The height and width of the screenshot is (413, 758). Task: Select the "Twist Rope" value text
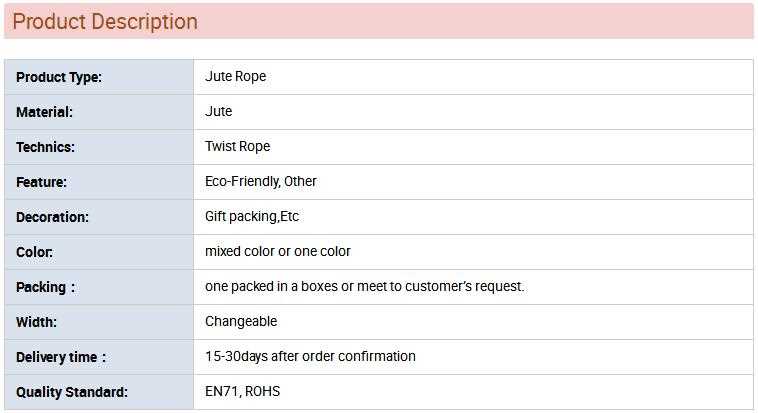pos(237,146)
